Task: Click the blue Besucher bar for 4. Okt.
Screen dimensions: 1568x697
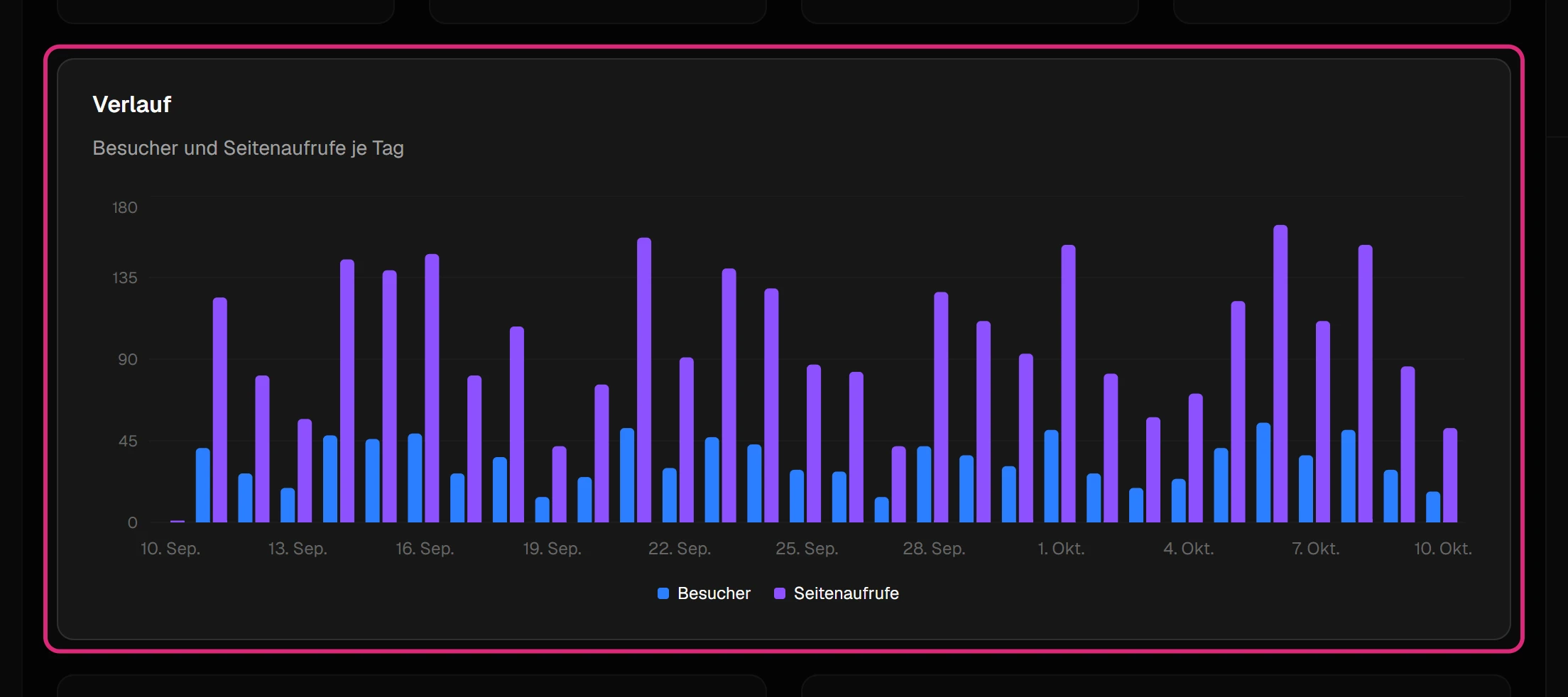Action: tap(1178, 501)
